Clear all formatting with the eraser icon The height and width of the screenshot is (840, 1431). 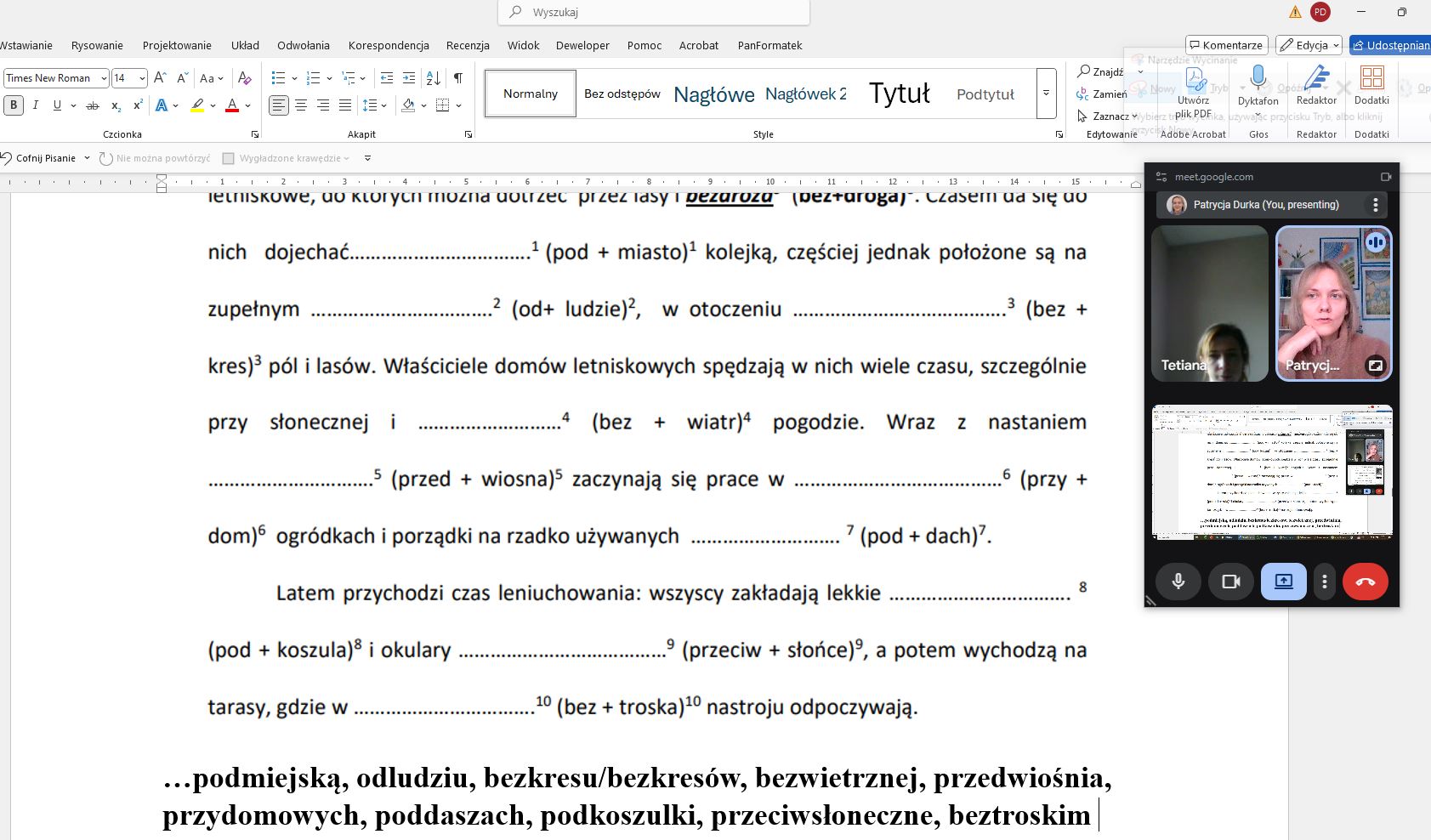click(245, 78)
